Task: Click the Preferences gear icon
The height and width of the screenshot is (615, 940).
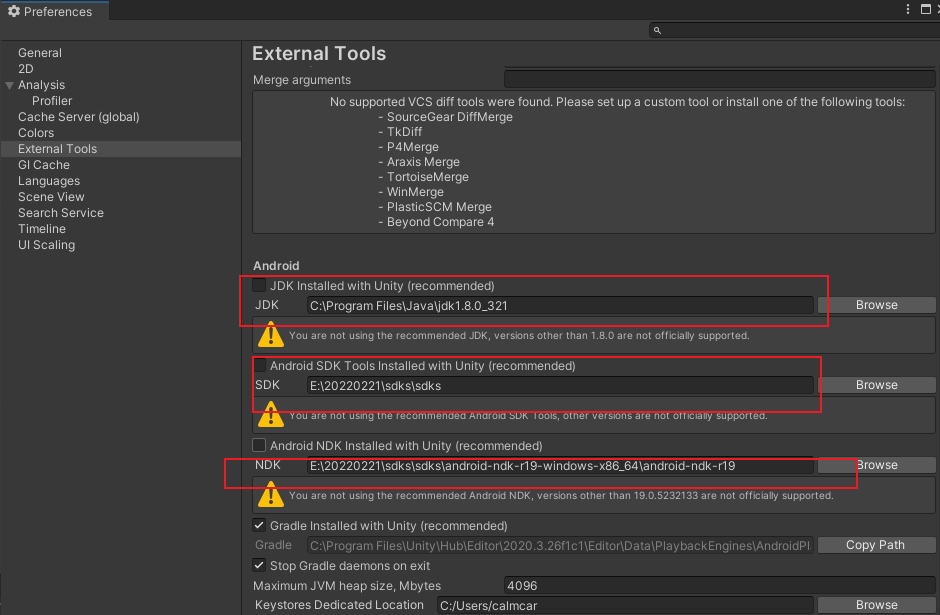Action: [14, 11]
